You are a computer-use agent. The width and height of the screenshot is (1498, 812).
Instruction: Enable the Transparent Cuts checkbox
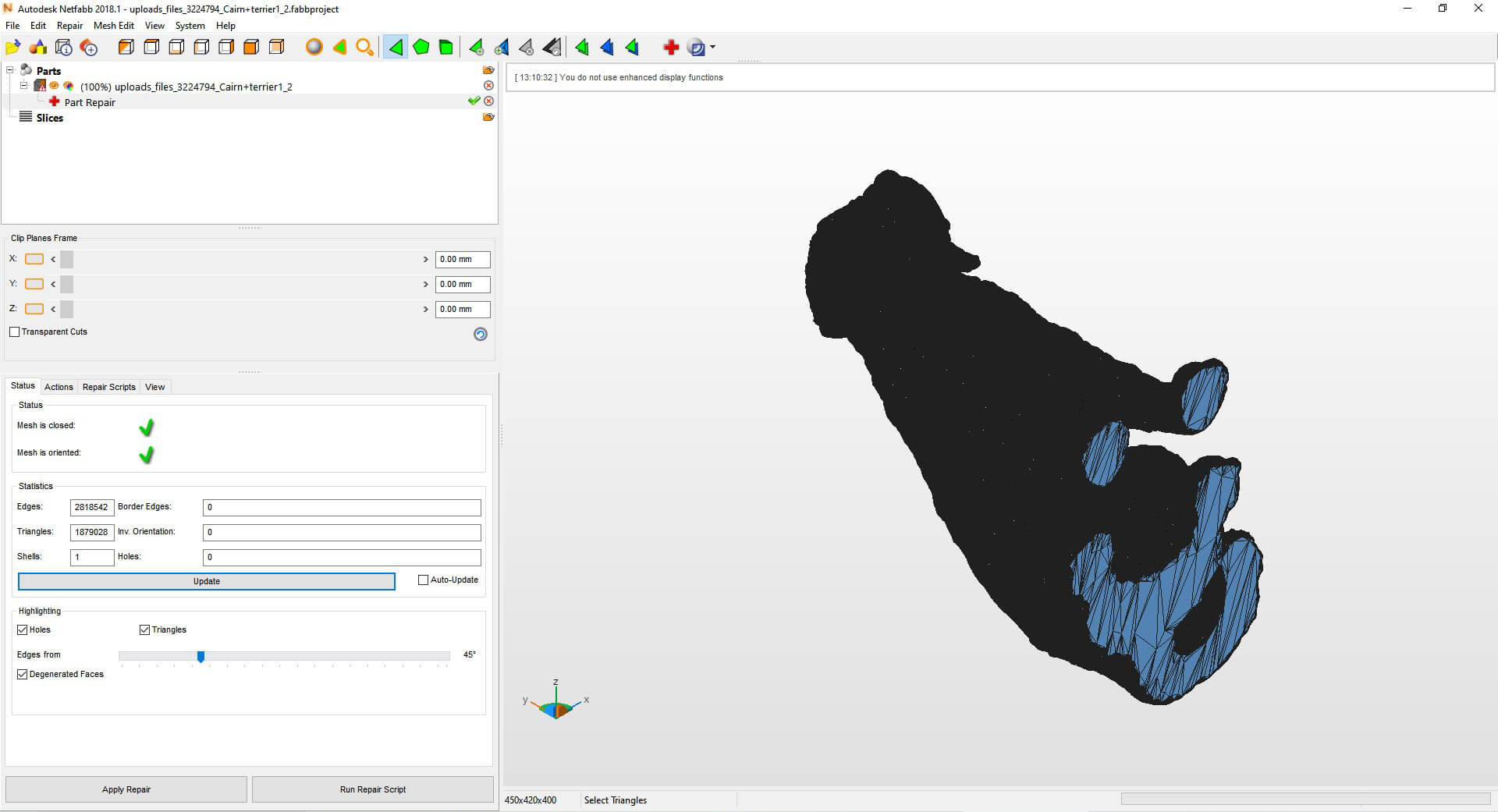click(15, 332)
